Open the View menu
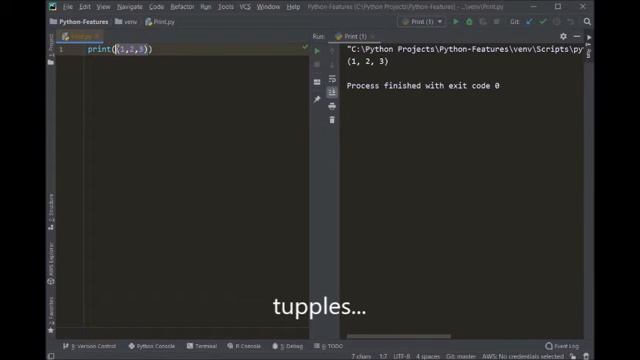Image resolution: width=640 pixels, height=360 pixels. [x=103, y=7]
